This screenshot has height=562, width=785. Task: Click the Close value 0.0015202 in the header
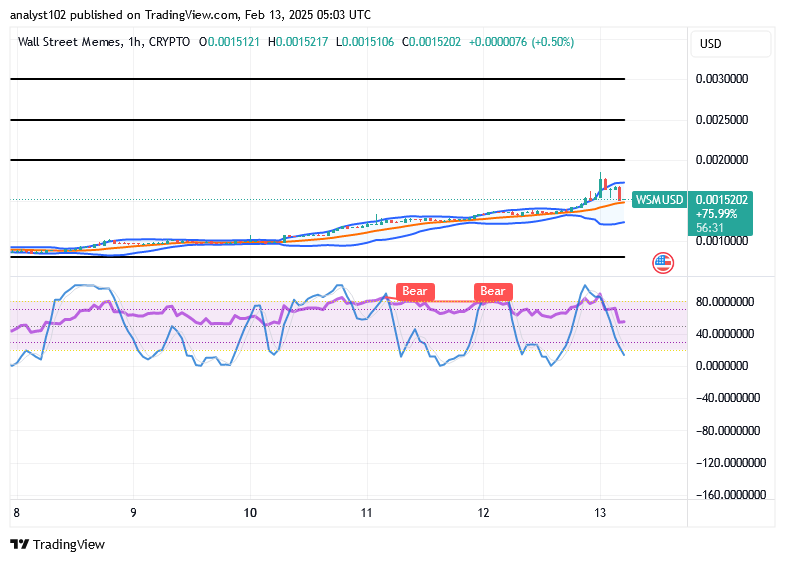(x=435, y=42)
